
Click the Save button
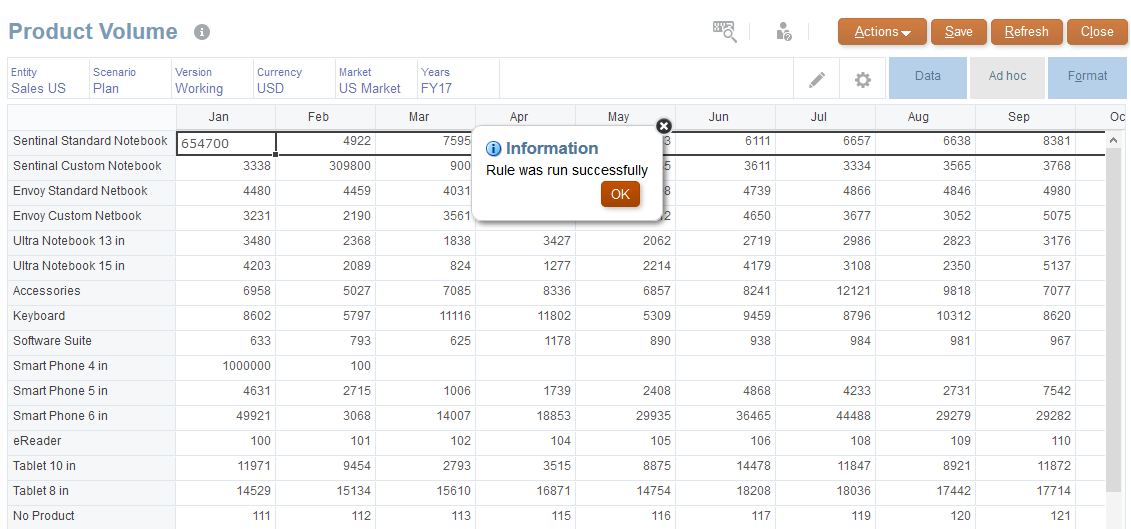pos(958,32)
